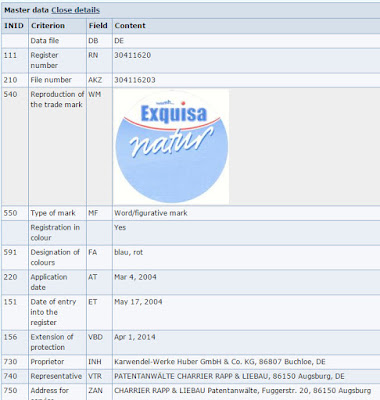Click the 'Reproduction of the trade mark' criterion

[57, 99]
